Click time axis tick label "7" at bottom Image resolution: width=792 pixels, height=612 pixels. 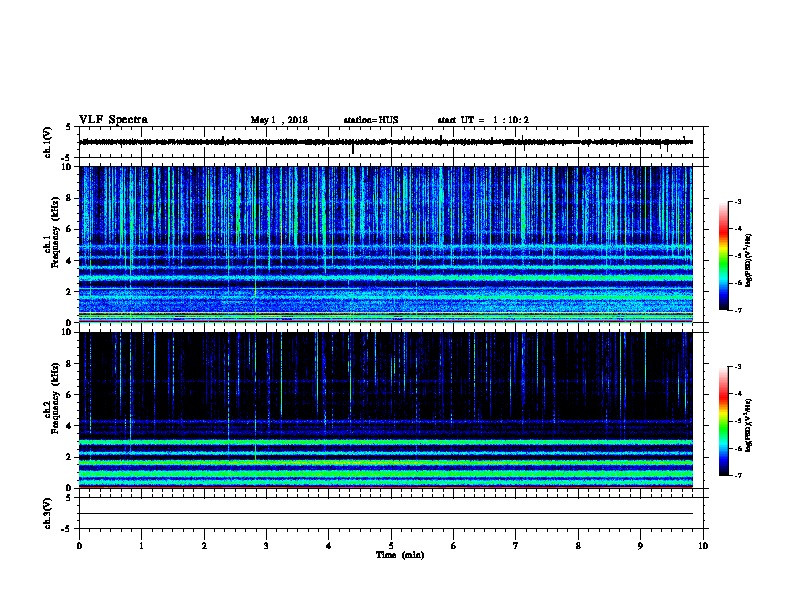[x=516, y=546]
